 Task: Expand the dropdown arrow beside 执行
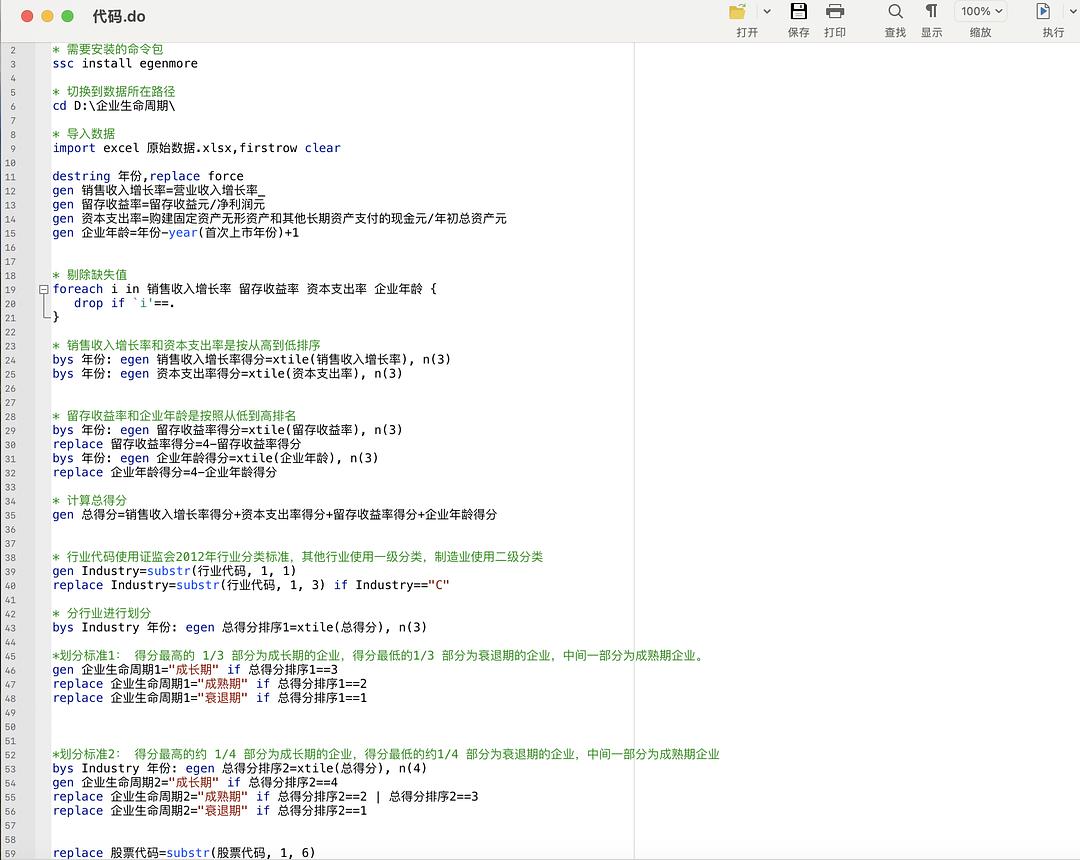(1072, 12)
